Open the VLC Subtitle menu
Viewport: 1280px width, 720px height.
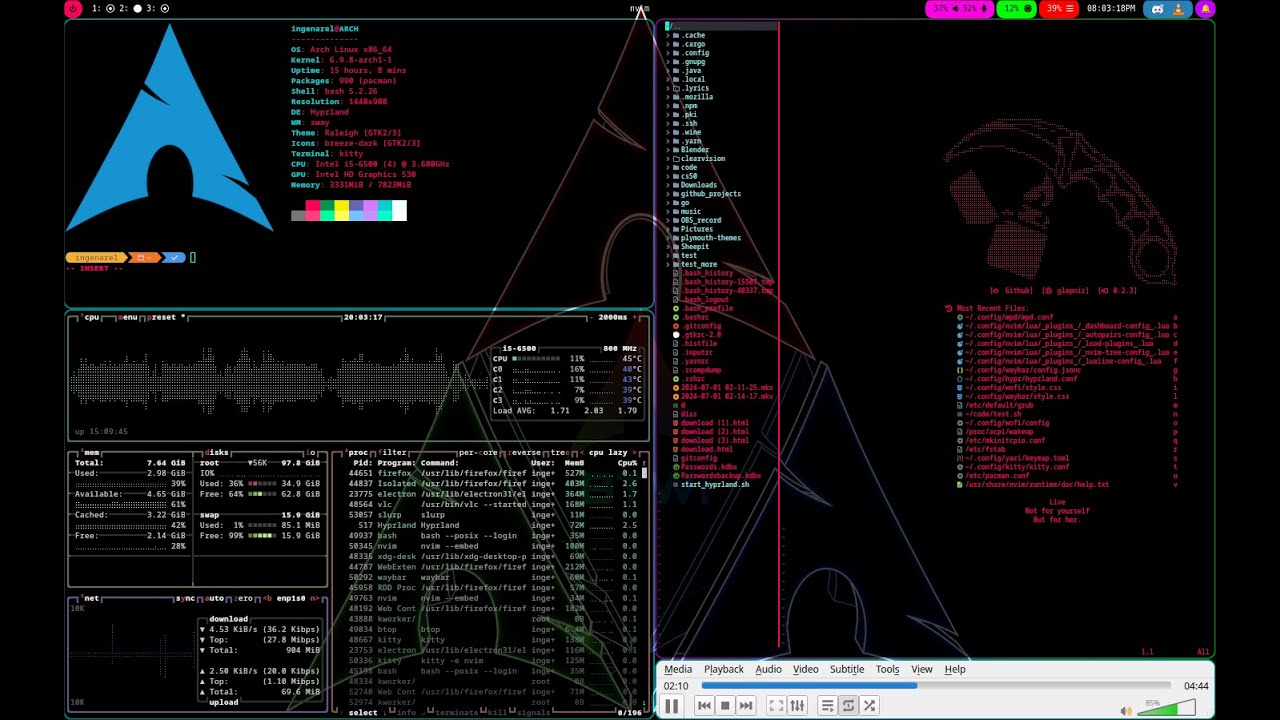coord(847,669)
